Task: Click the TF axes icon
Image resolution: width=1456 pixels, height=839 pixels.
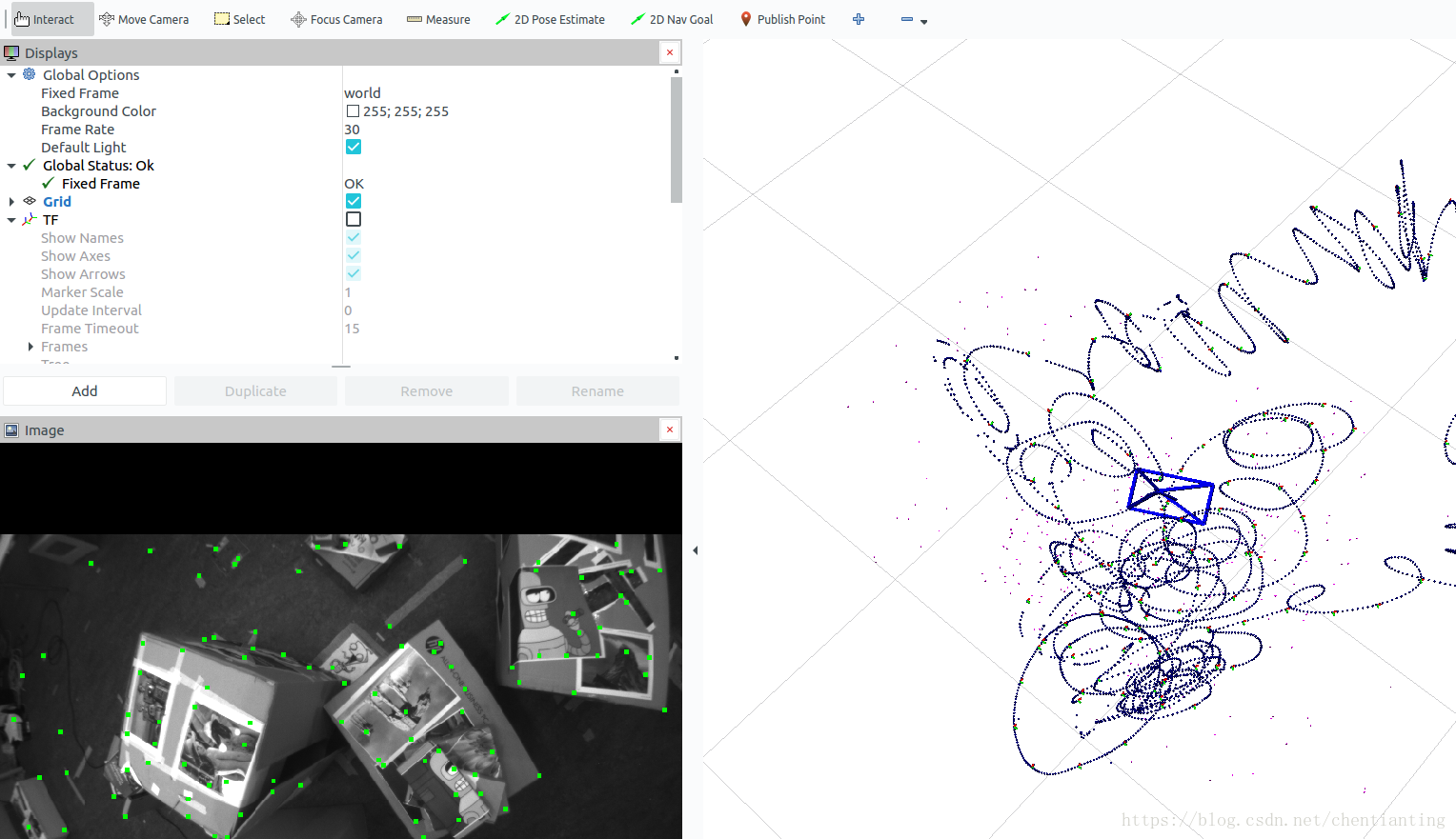Action: (x=30, y=219)
